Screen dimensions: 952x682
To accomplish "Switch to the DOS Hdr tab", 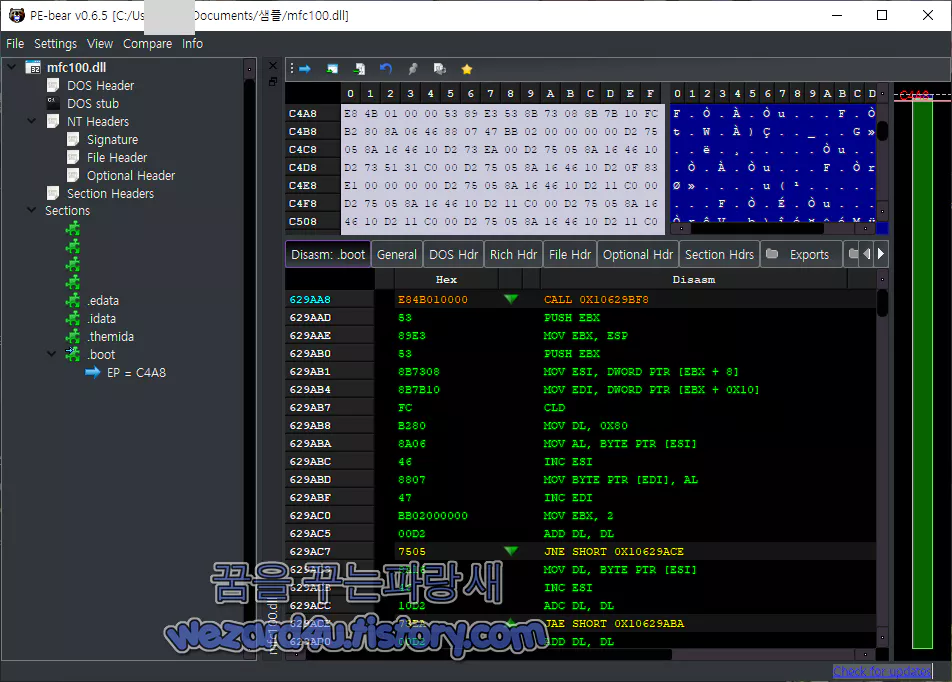I will 454,254.
